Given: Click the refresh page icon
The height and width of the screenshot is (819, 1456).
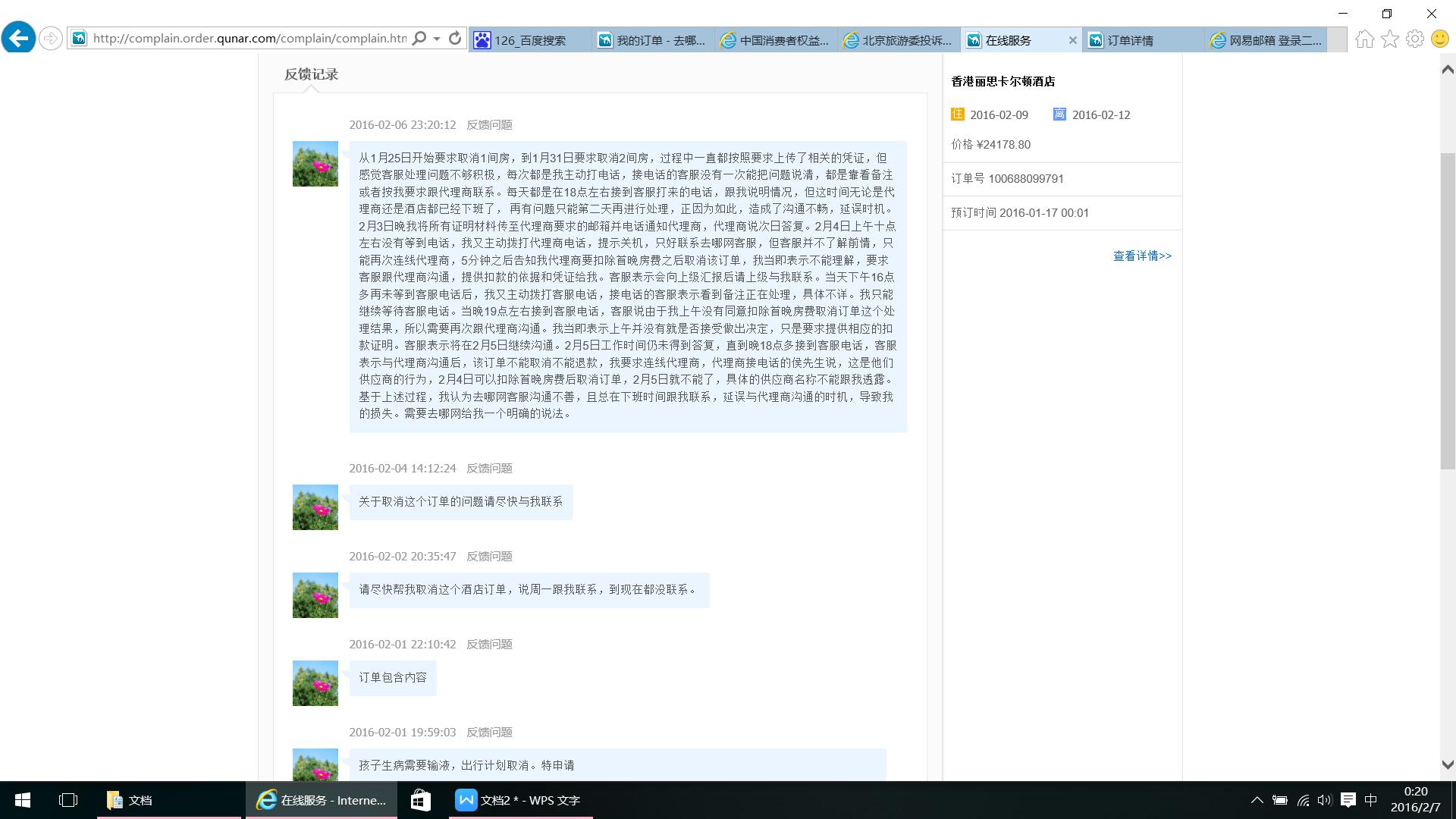Looking at the screenshot, I should pyautogui.click(x=455, y=38).
